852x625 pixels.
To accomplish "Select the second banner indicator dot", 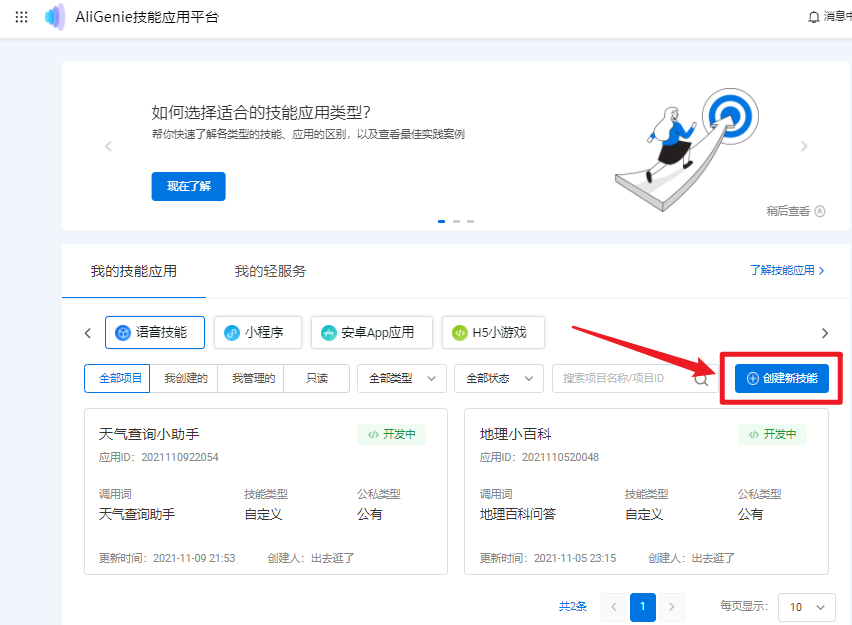I will click(x=456, y=221).
